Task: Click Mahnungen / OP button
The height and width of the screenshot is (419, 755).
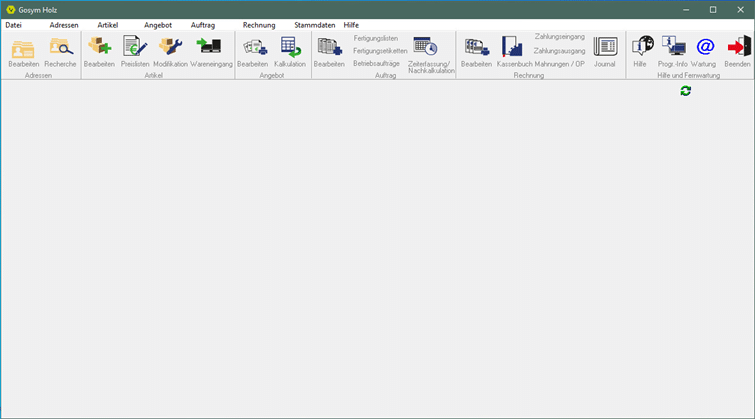Action: tap(559, 64)
